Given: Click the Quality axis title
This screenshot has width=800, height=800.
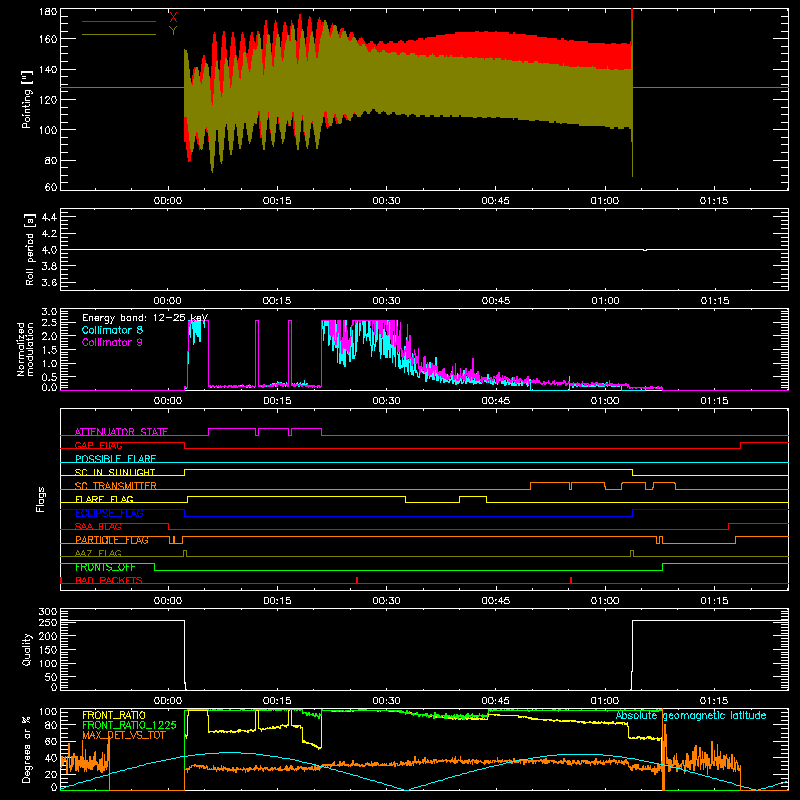Looking at the screenshot, I should point(27,649).
